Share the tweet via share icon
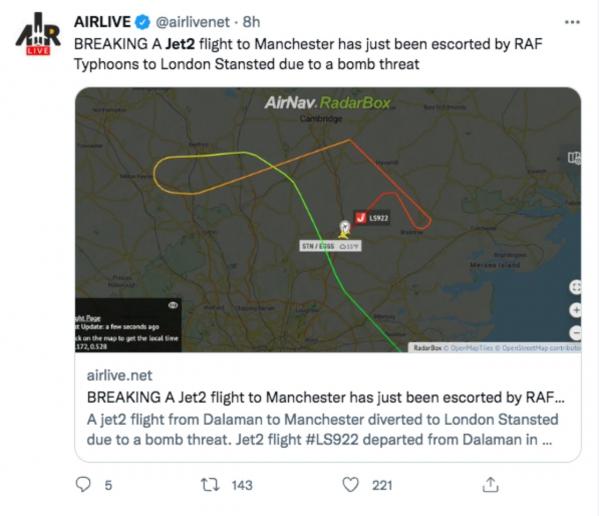 click(490, 485)
